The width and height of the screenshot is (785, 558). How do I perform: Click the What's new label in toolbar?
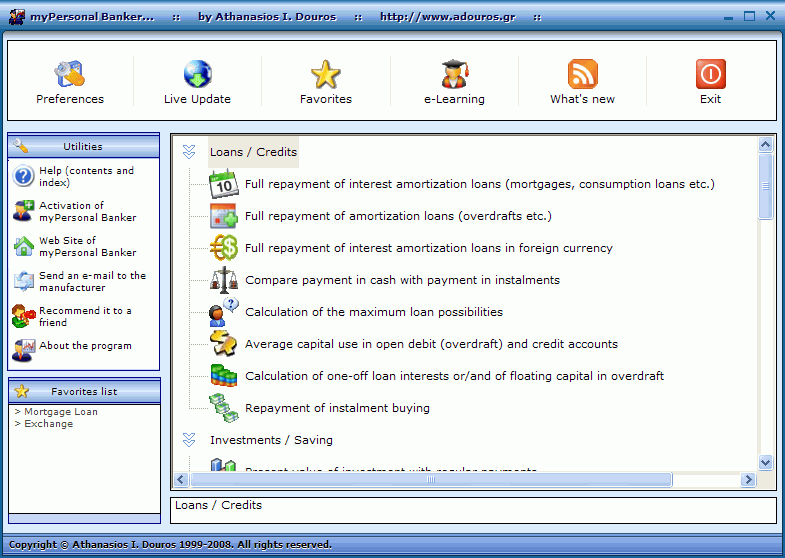582,99
